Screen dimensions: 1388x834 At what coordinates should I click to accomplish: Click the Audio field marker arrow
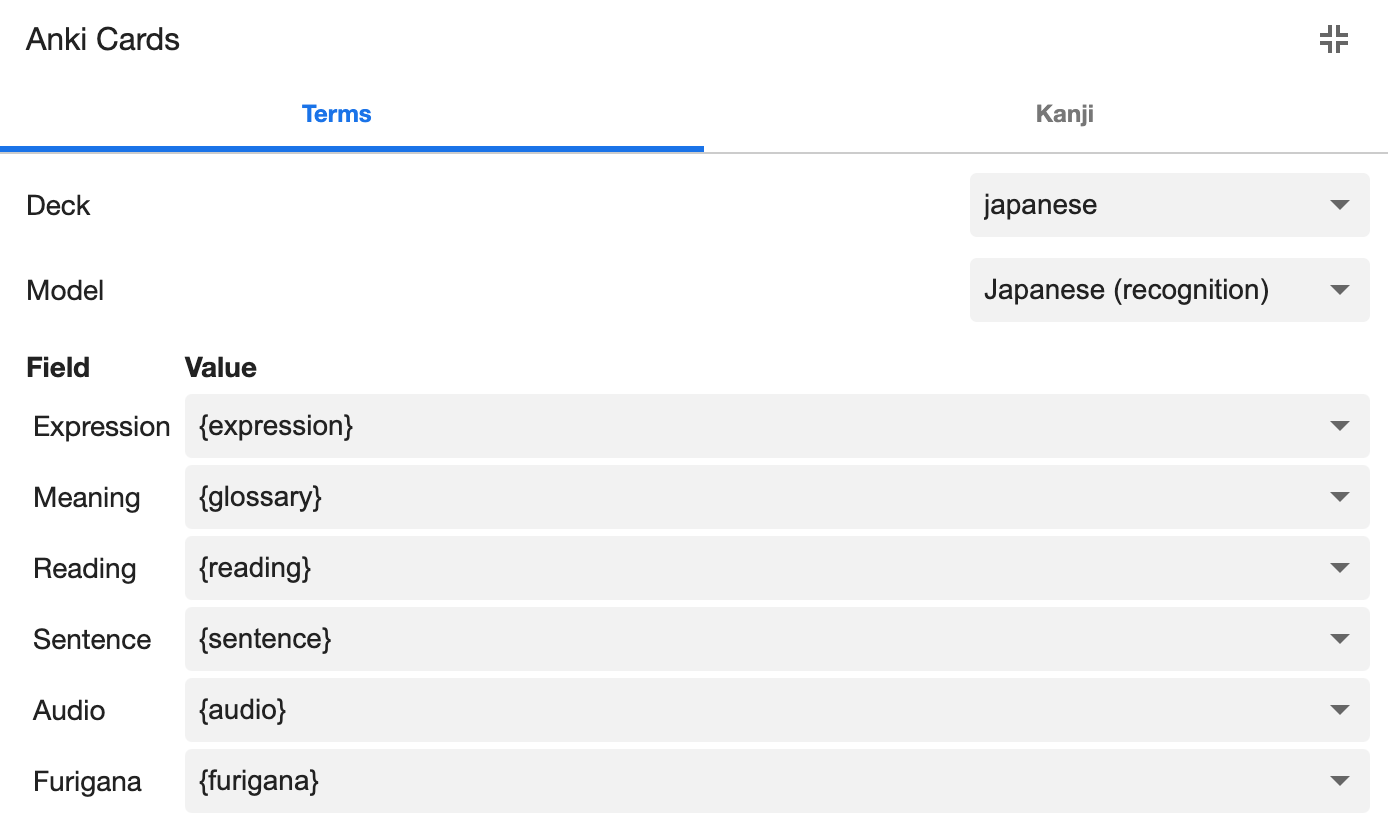(1340, 710)
